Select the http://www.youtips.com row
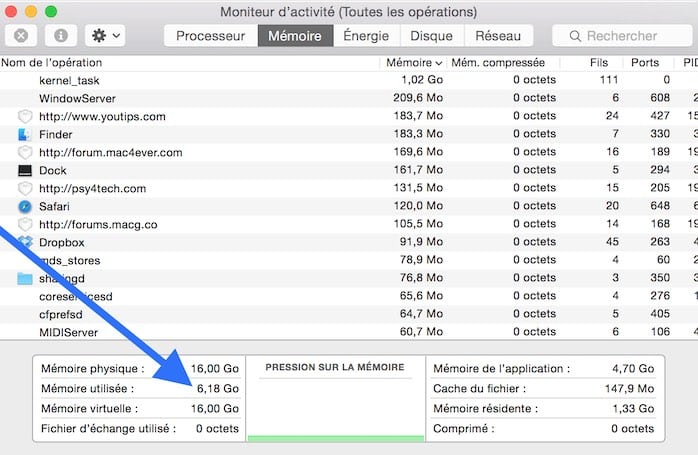The image size is (698, 455). click(349, 116)
